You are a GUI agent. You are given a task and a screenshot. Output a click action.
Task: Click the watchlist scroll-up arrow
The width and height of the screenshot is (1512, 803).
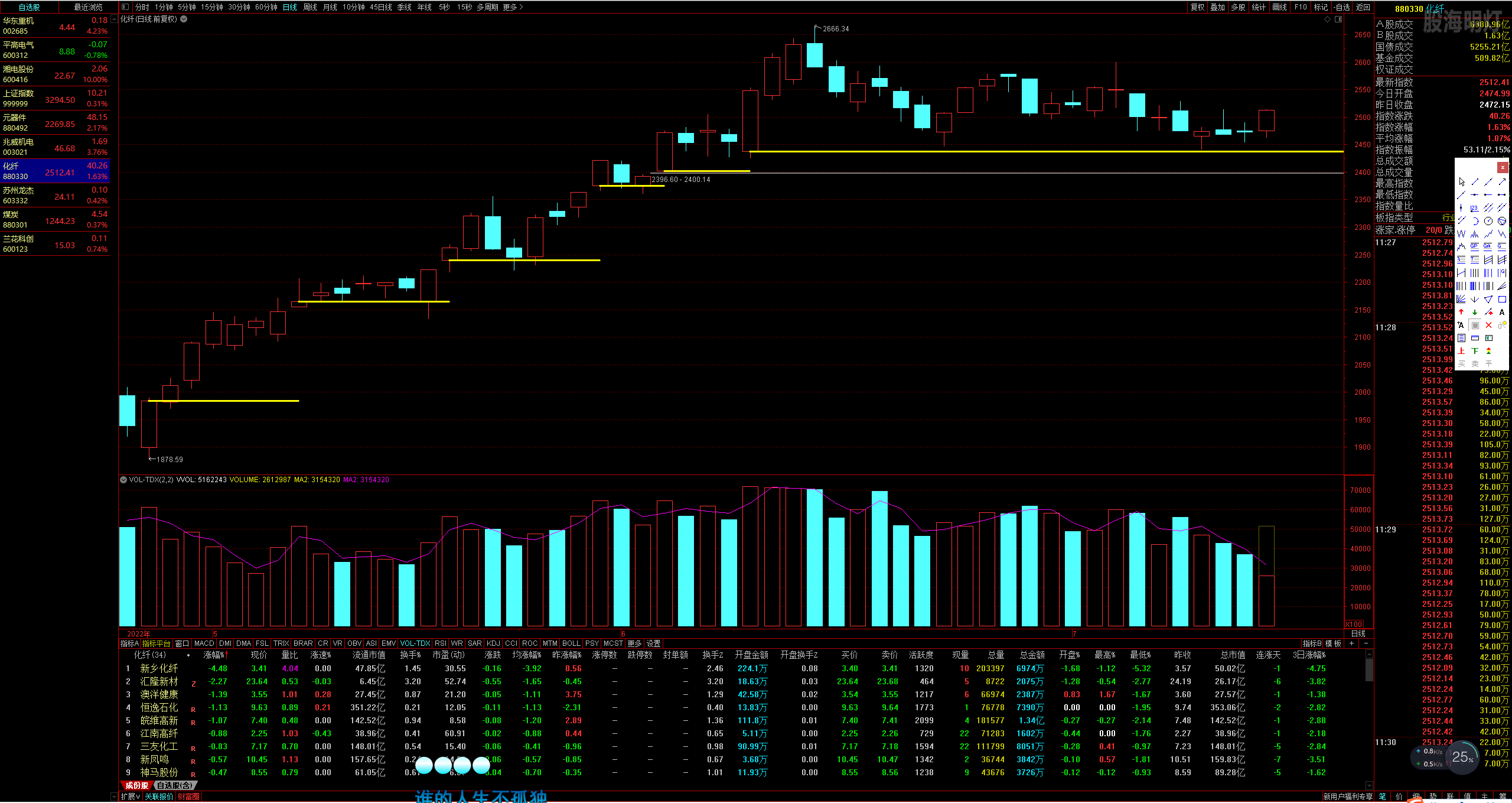114,19
